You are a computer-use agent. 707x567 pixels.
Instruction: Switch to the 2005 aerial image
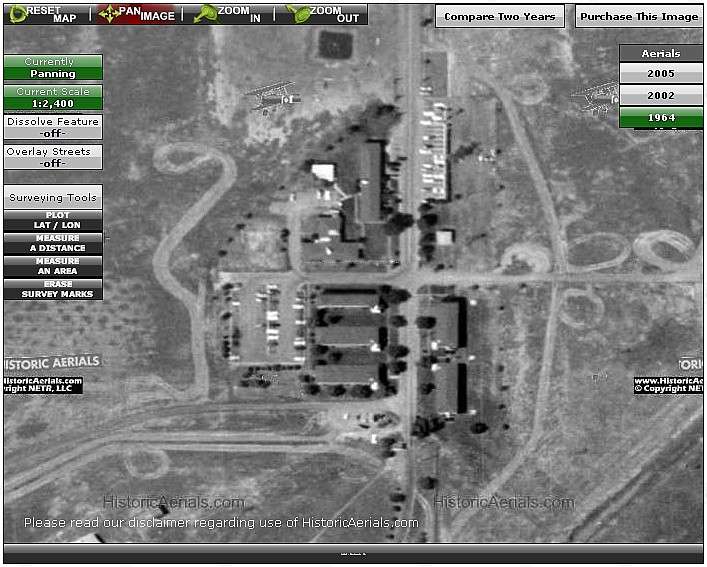tap(660, 74)
